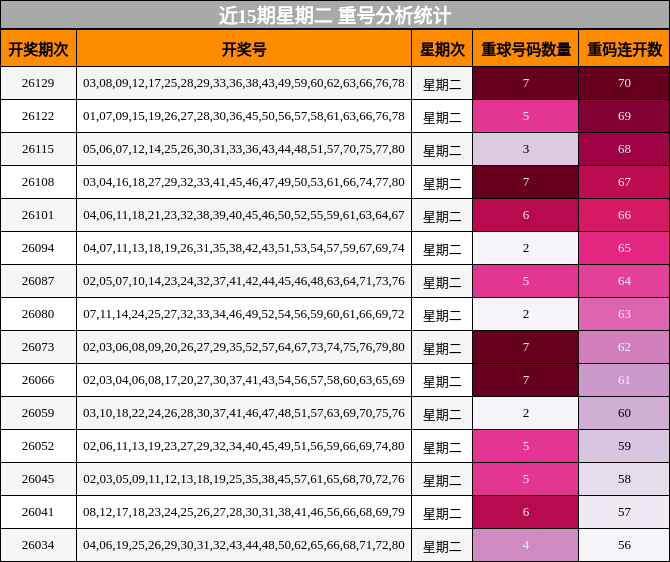Select the 重球号码数量 column header
The image size is (670, 562).
526,50
